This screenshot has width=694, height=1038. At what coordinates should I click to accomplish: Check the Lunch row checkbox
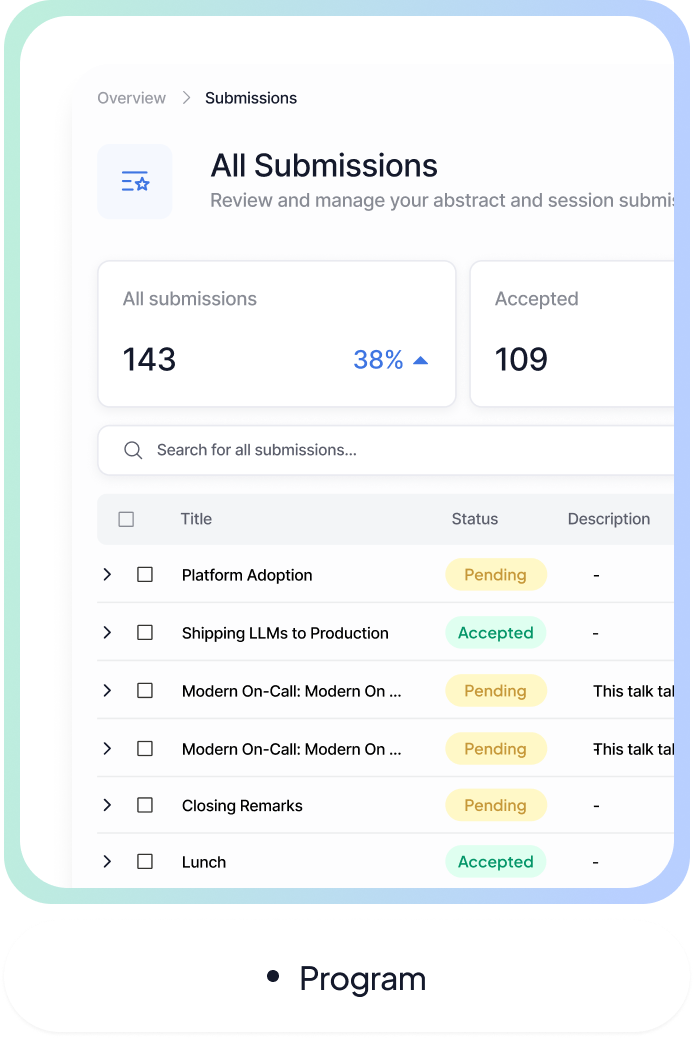point(145,861)
